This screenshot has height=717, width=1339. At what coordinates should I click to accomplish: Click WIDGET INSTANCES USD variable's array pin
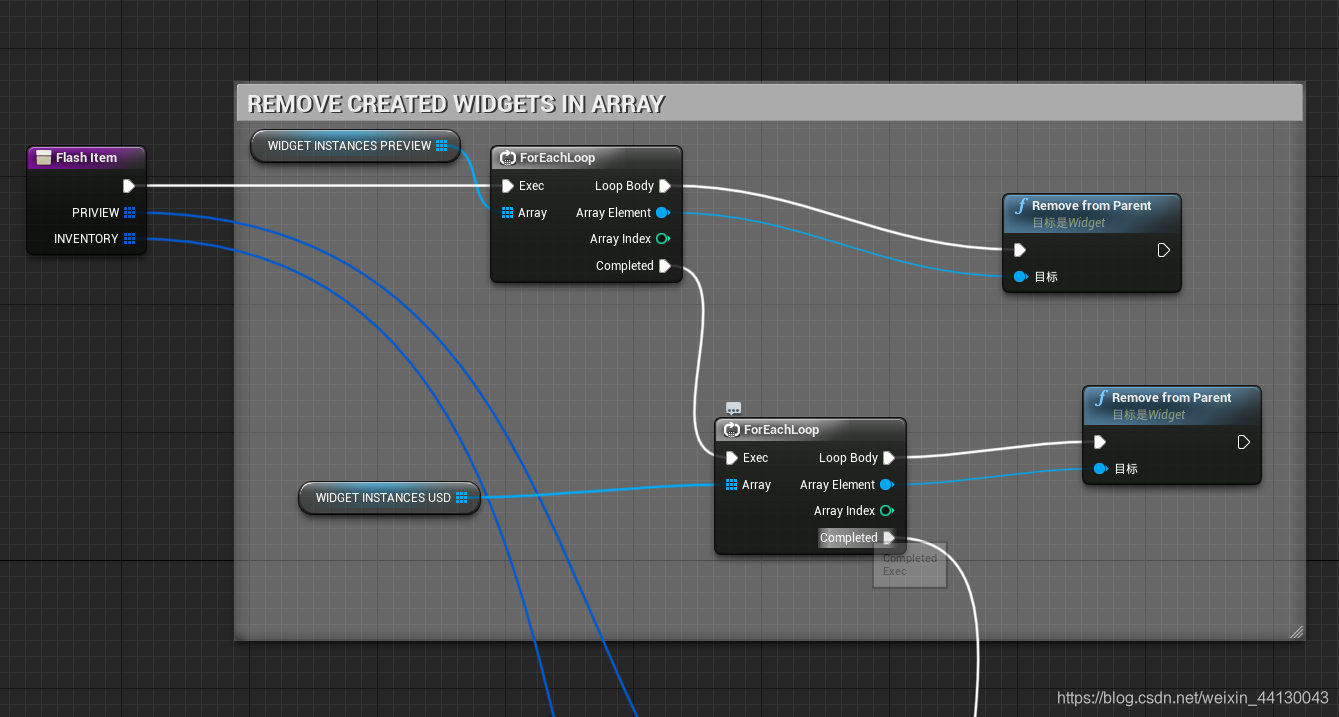pyautogui.click(x=461, y=497)
